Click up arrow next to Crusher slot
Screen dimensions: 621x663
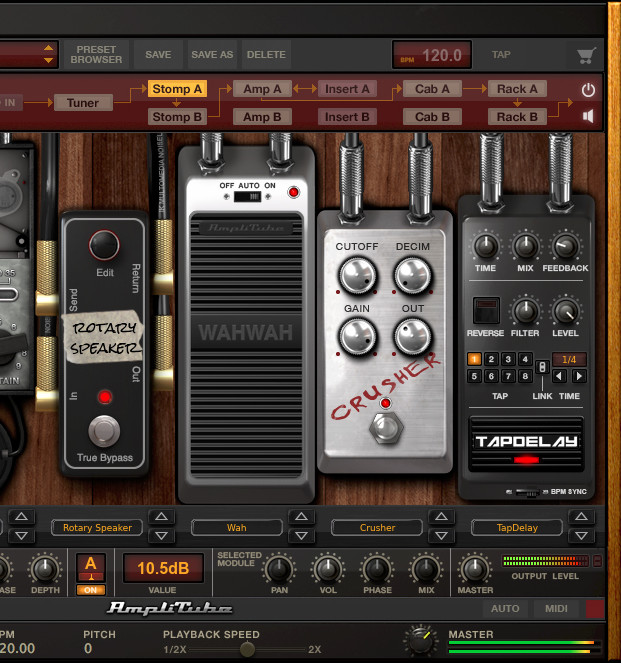tap(441, 517)
